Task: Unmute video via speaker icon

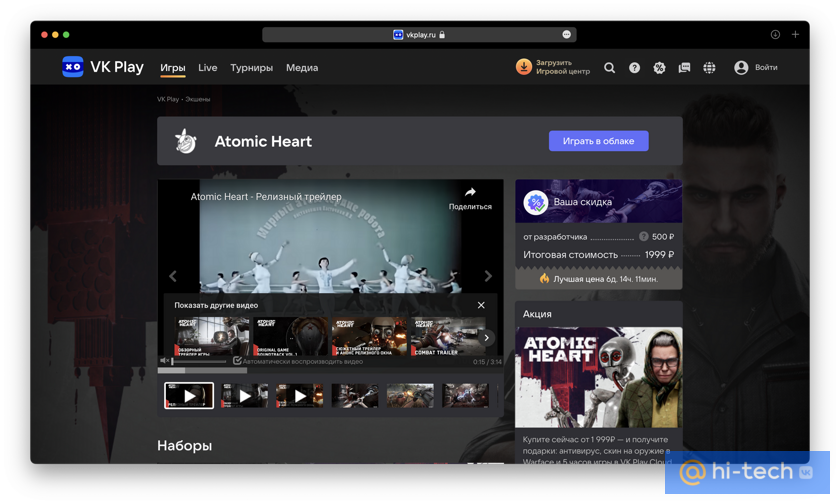Action: tap(164, 361)
